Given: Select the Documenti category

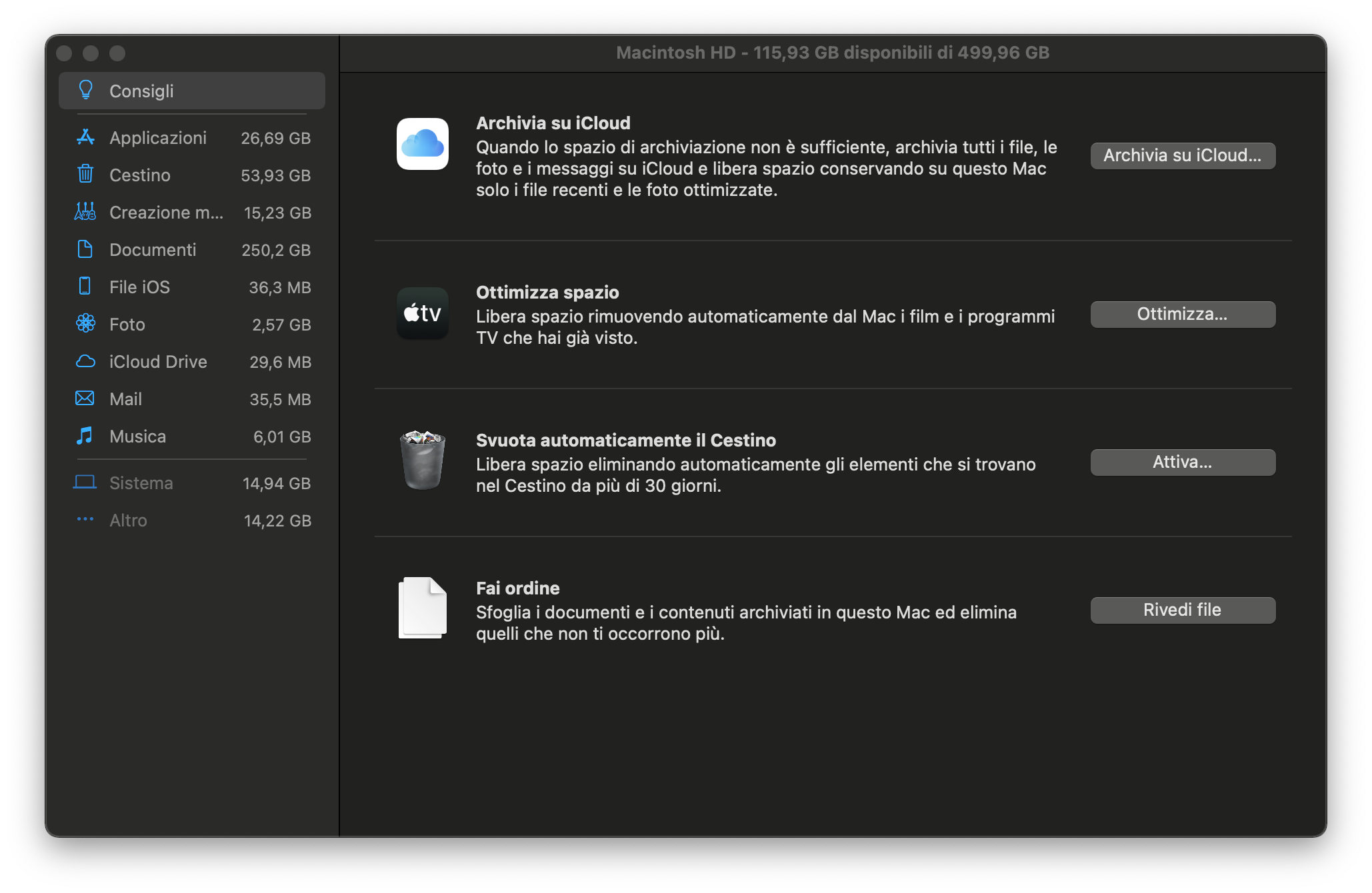Looking at the screenshot, I should pyautogui.click(x=192, y=250).
